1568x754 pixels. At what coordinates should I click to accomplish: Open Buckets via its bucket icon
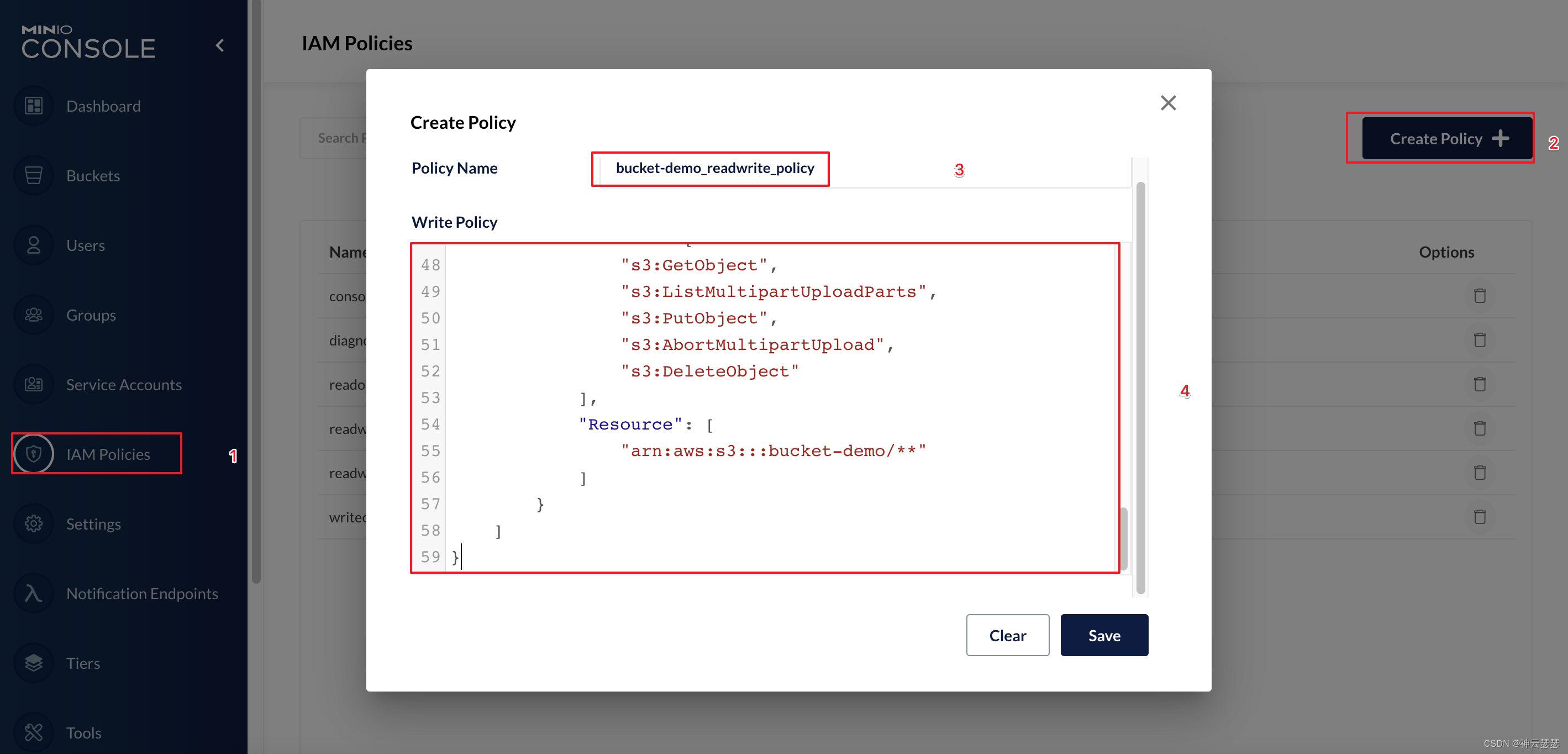(x=34, y=176)
